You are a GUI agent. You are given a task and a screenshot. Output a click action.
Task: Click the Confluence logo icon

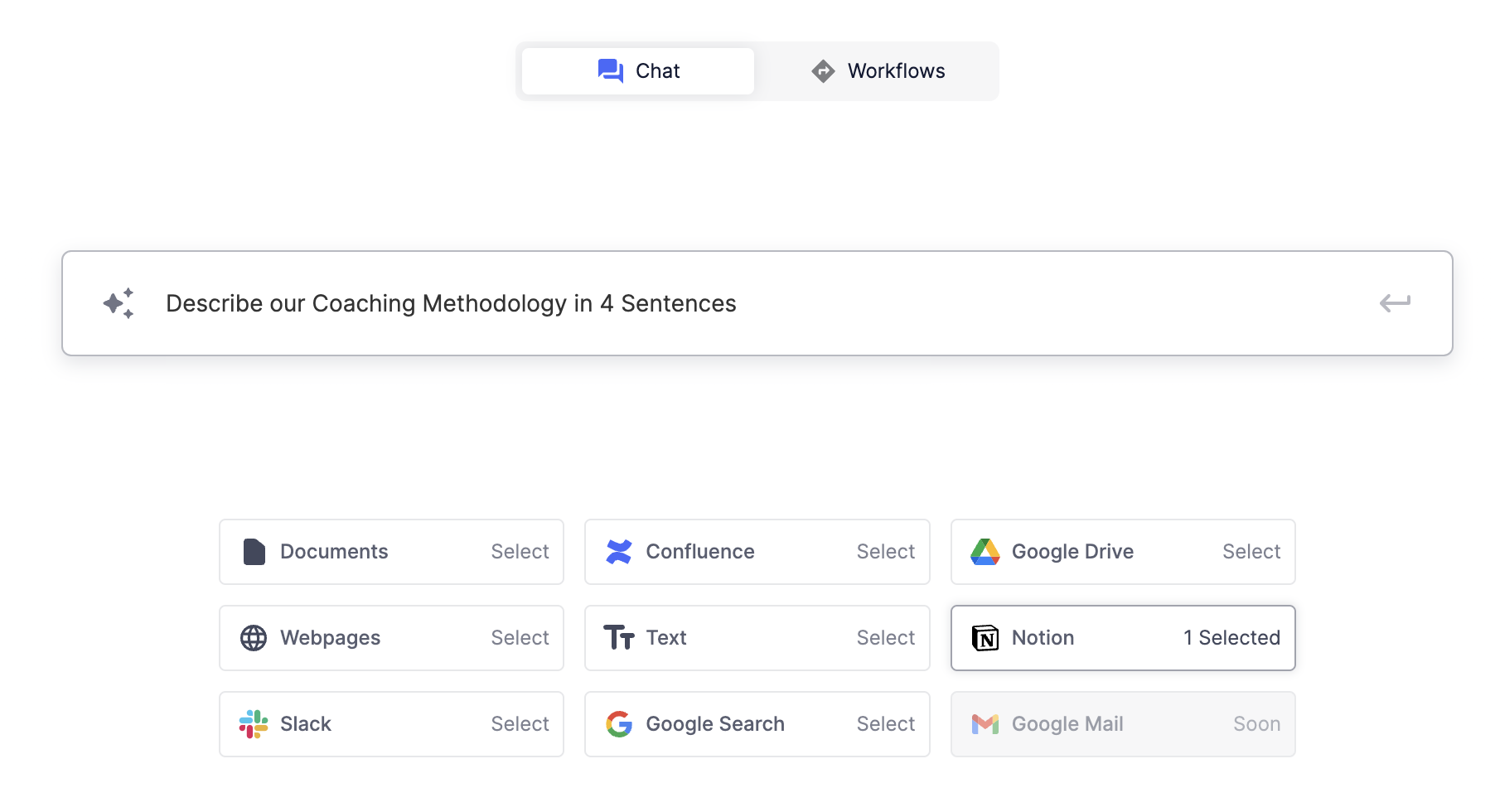click(x=619, y=551)
